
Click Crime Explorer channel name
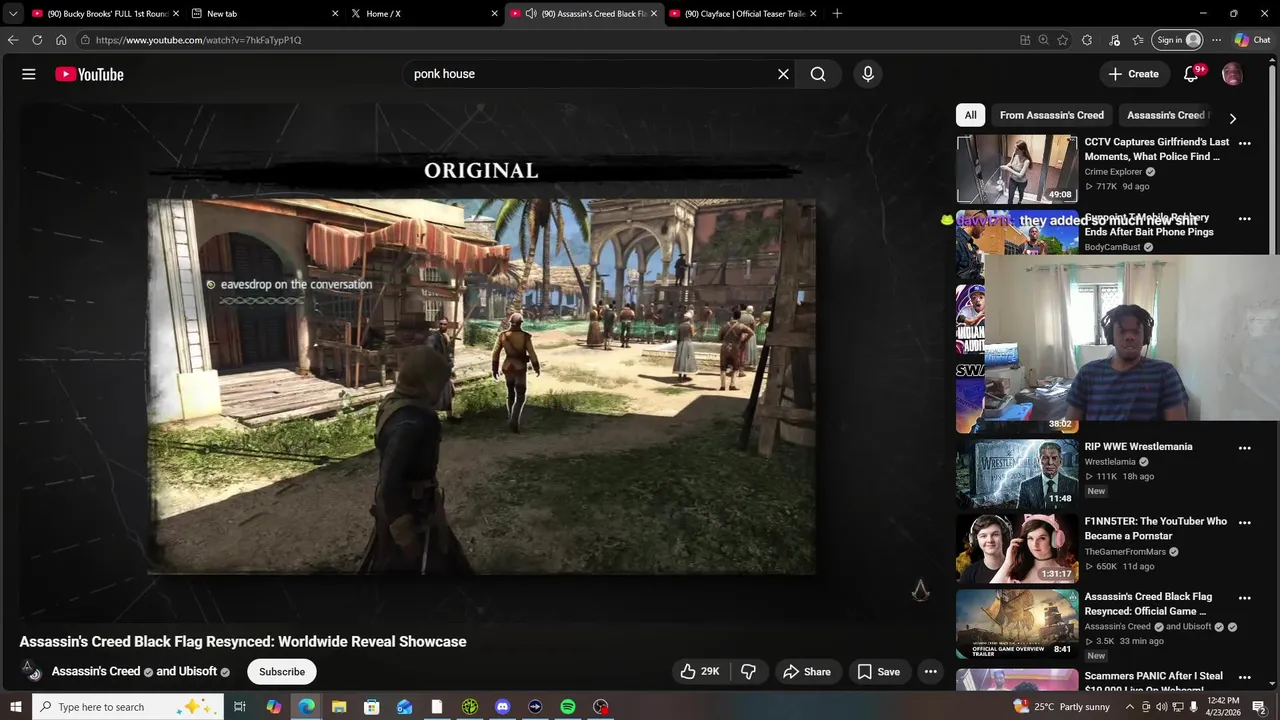(1113, 172)
